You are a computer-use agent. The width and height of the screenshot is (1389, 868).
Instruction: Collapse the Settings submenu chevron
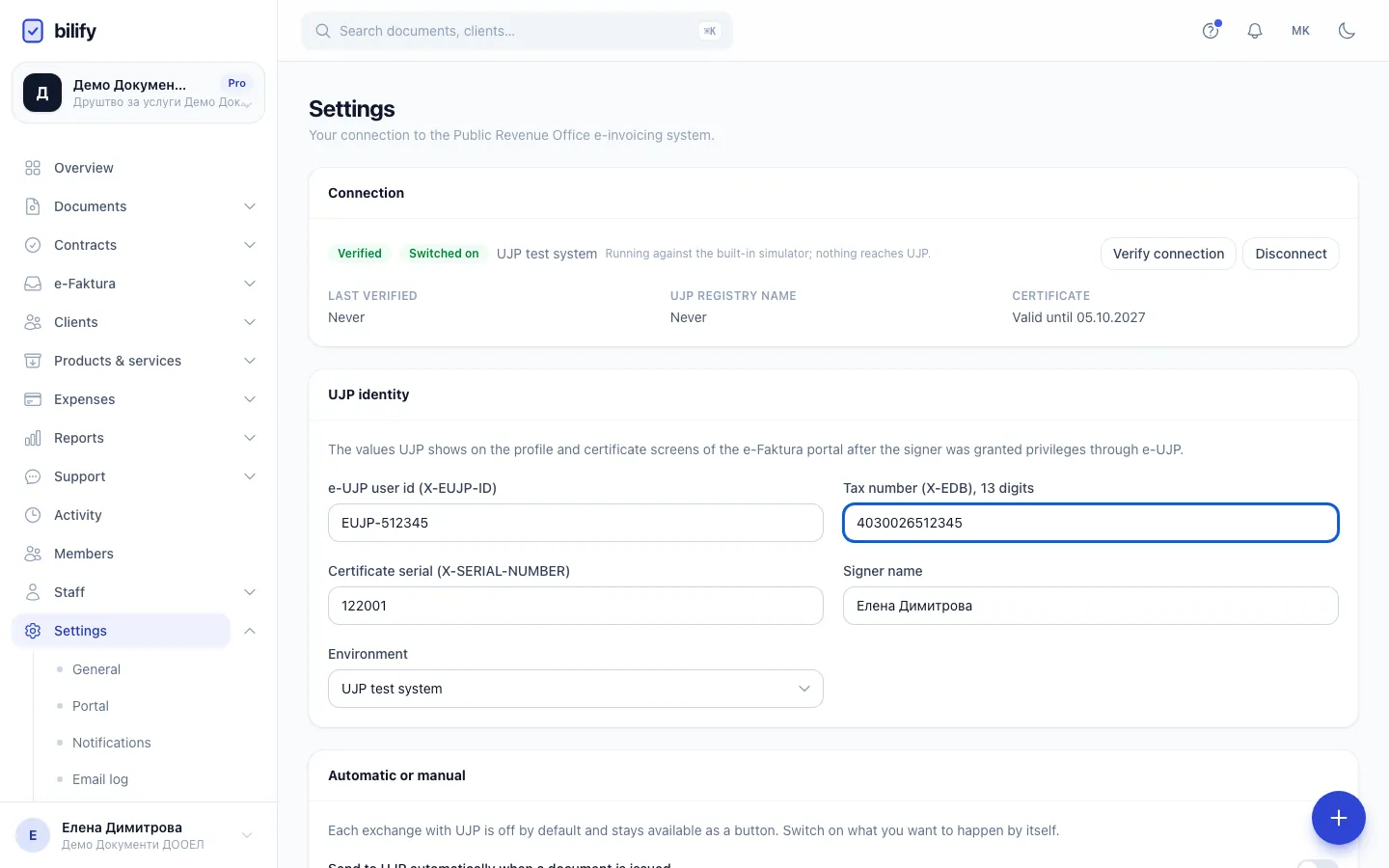click(x=250, y=631)
